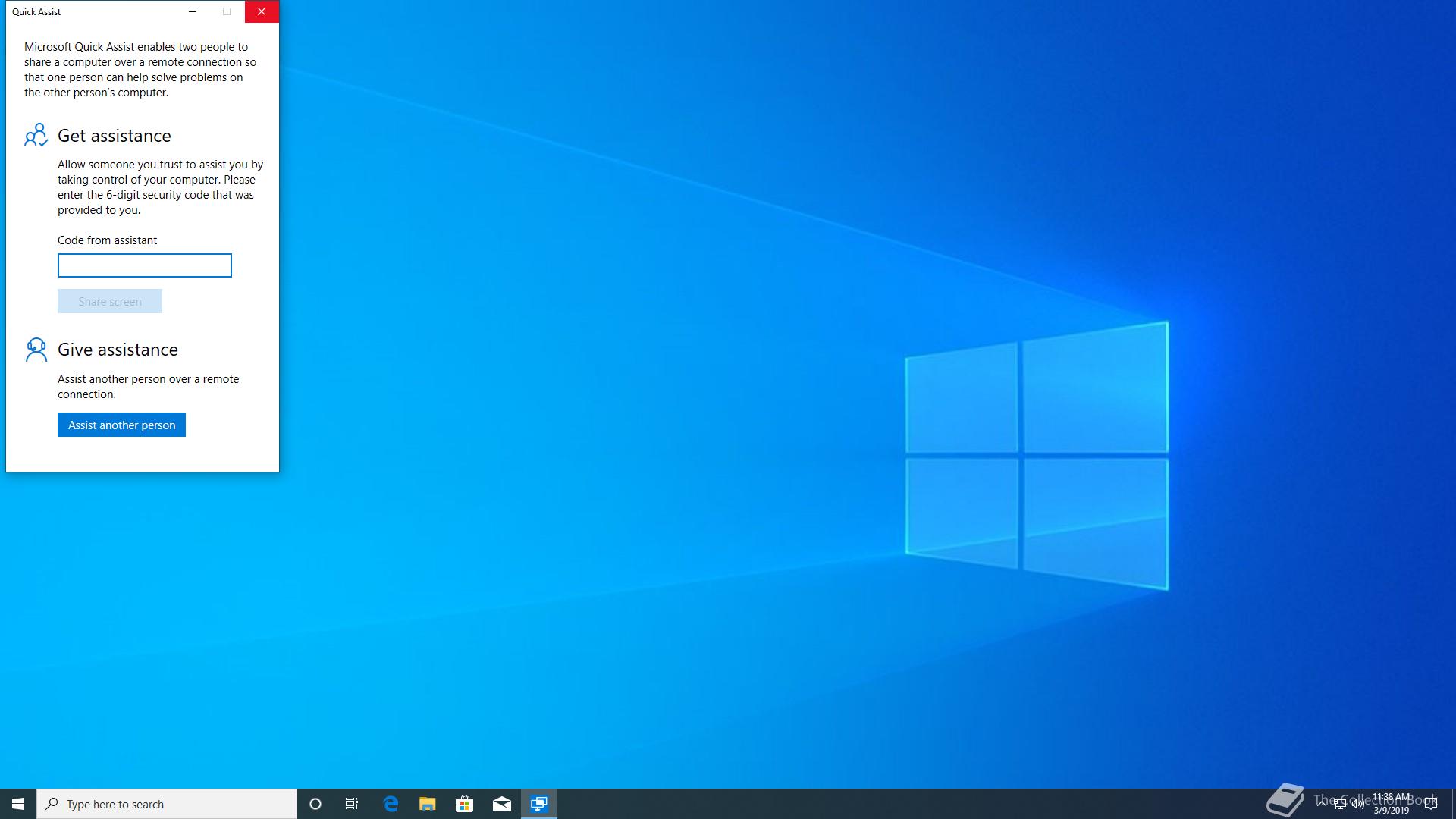The height and width of the screenshot is (819, 1456).
Task: Click the Show desktop sliver in the taskbar corner
Action: click(x=1453, y=804)
